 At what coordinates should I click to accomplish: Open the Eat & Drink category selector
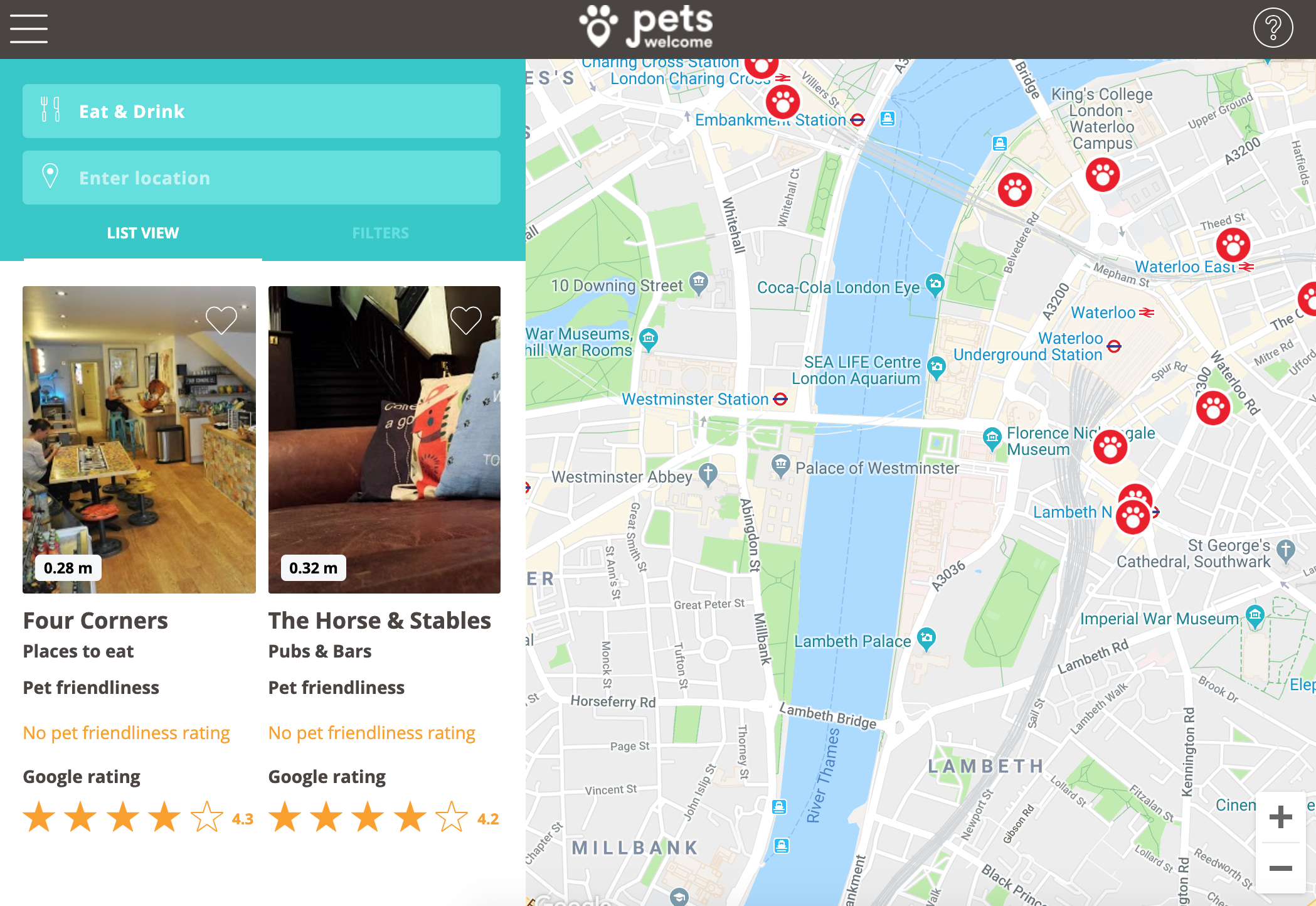(x=262, y=111)
